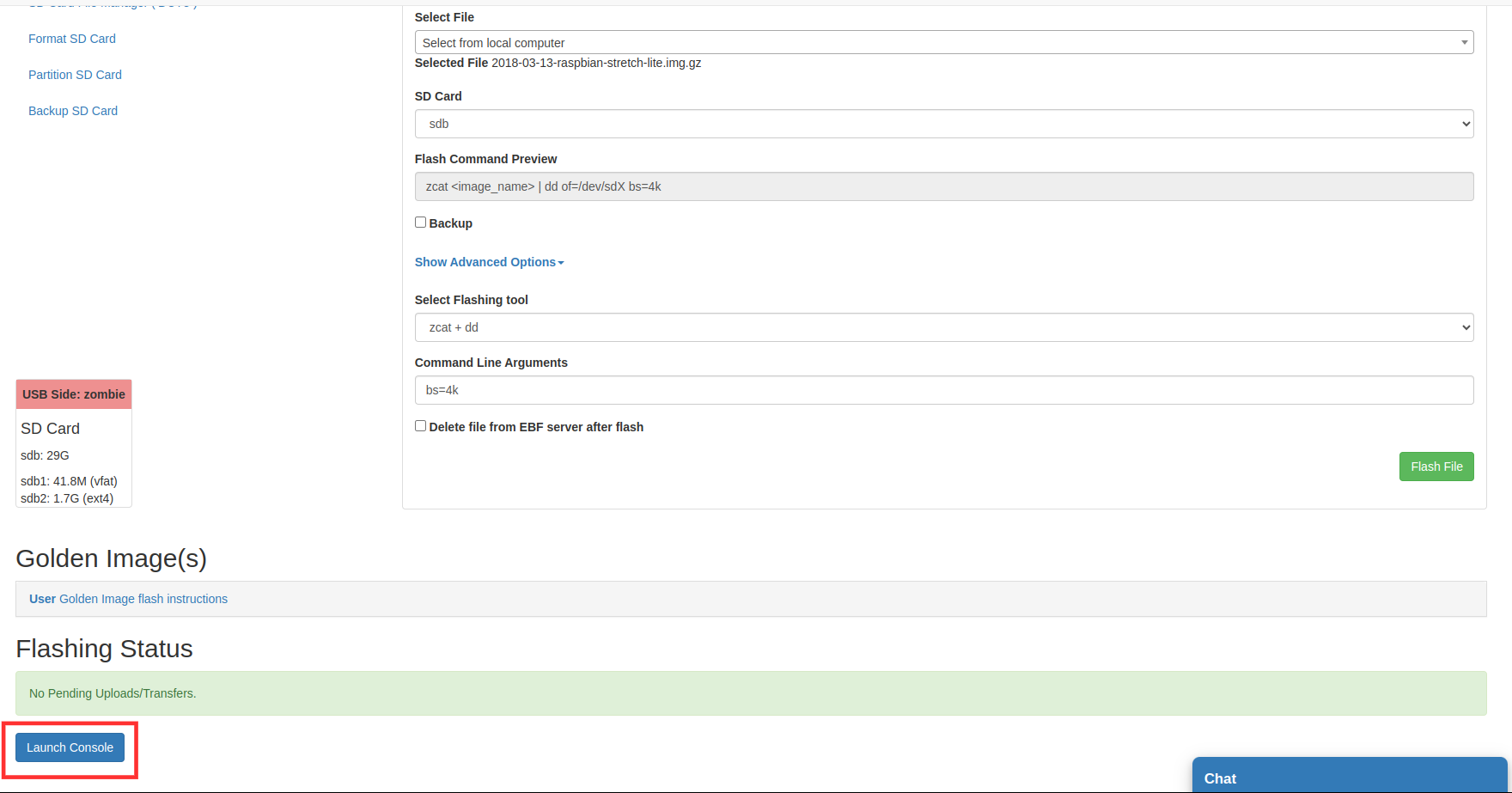The height and width of the screenshot is (793, 1512).
Task: Expand Show Advanced Options
Action: pyautogui.click(x=489, y=262)
